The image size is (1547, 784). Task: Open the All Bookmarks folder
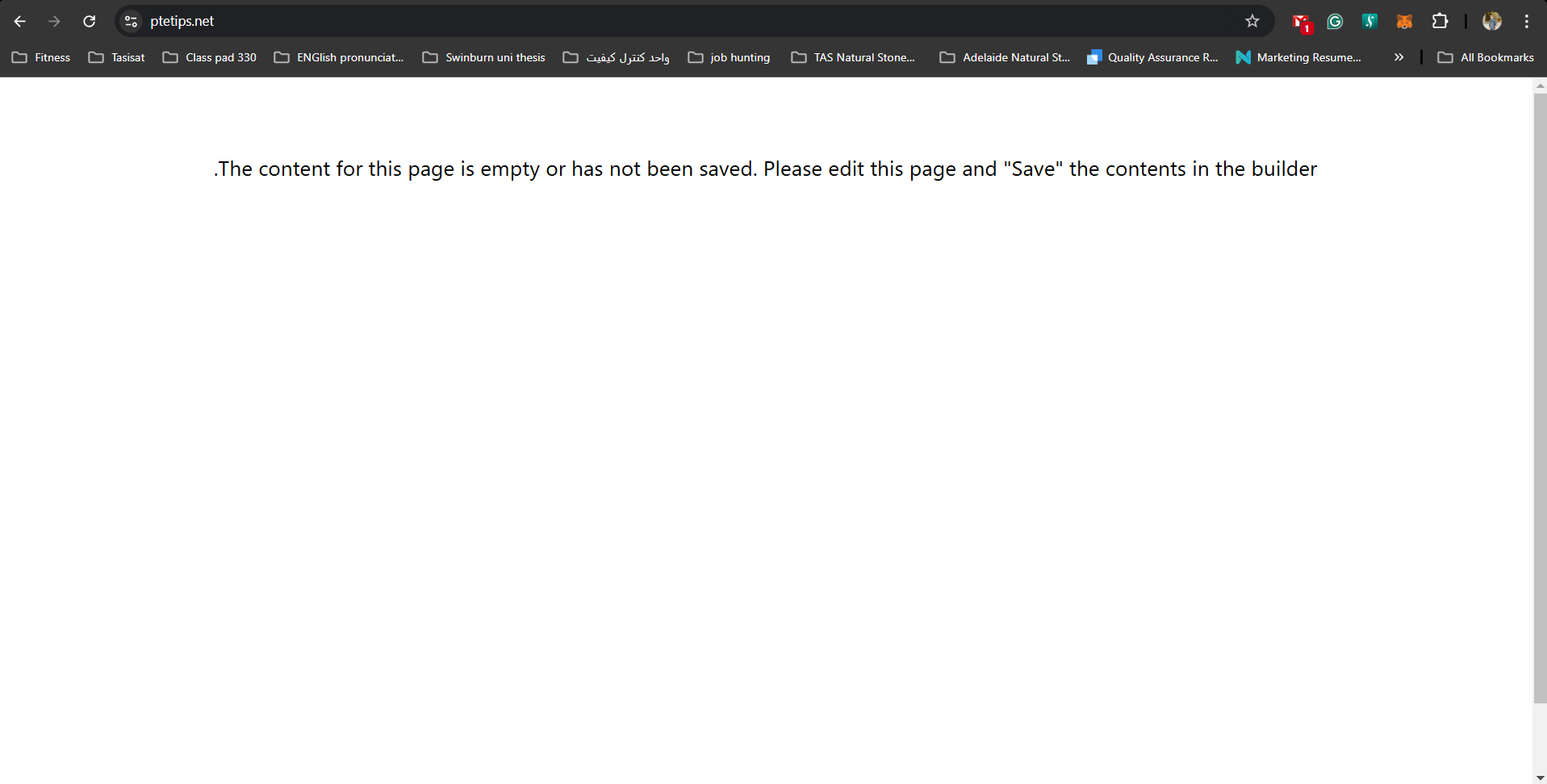(1486, 57)
